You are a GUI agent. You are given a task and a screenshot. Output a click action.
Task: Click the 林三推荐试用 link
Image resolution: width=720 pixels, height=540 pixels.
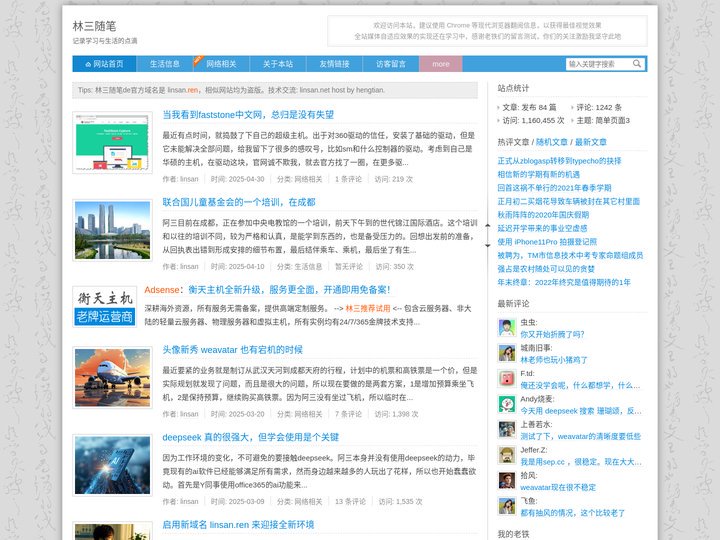(368, 308)
